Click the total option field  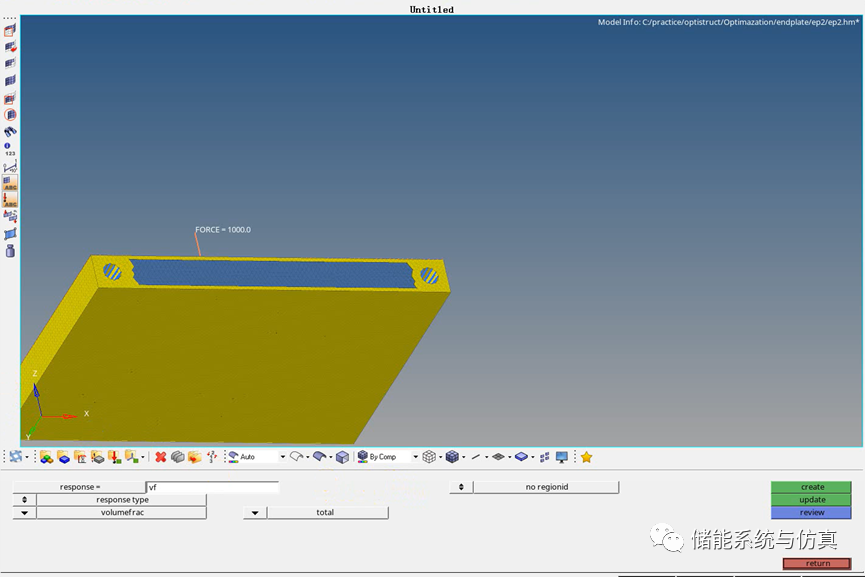pyautogui.click(x=328, y=512)
